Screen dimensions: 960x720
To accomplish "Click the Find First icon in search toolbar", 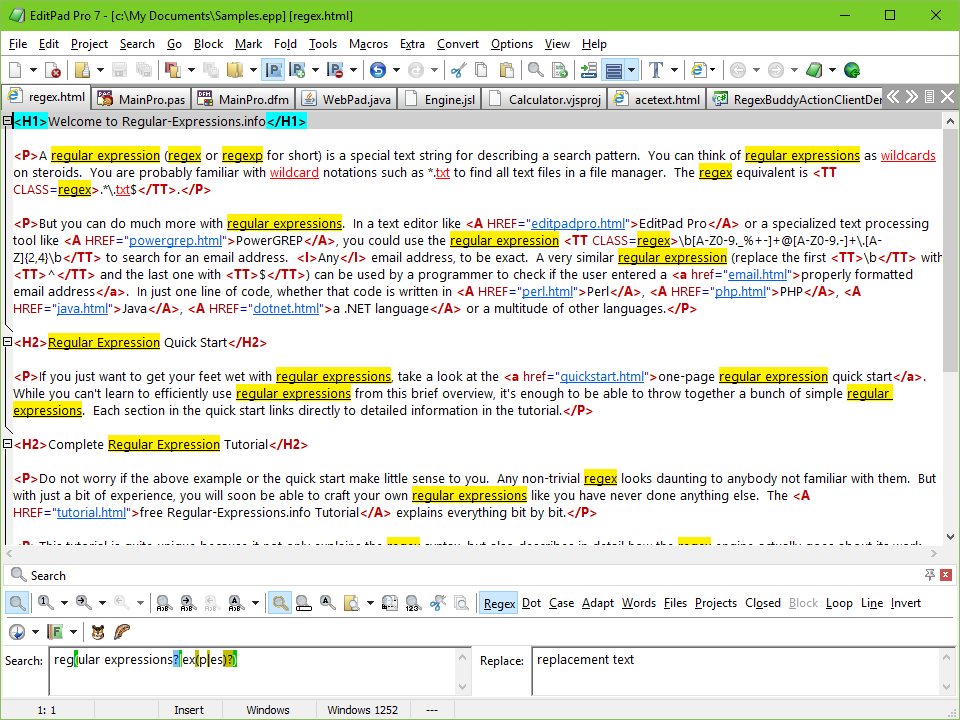I will 46,603.
